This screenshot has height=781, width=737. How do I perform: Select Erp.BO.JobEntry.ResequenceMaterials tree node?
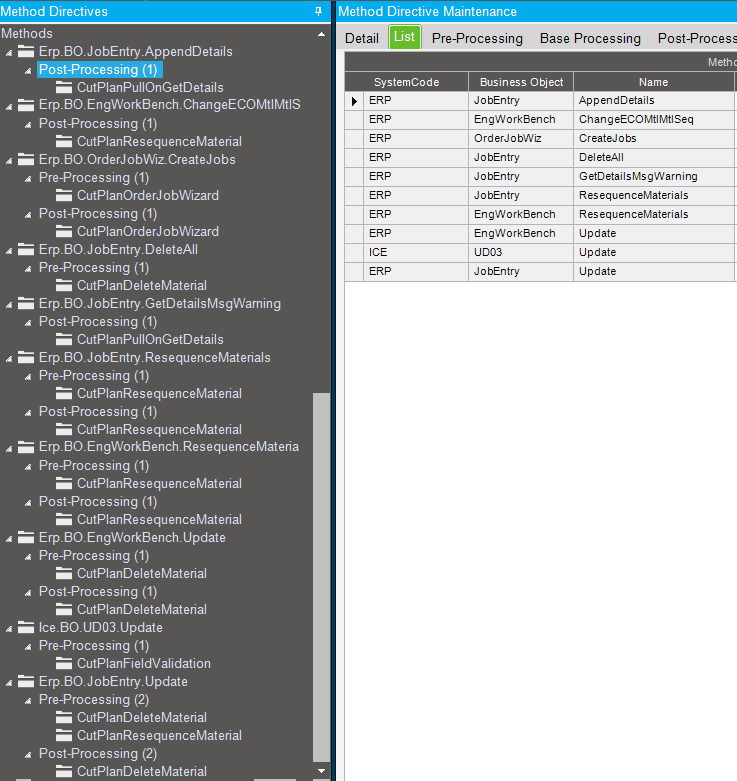[x=154, y=358]
